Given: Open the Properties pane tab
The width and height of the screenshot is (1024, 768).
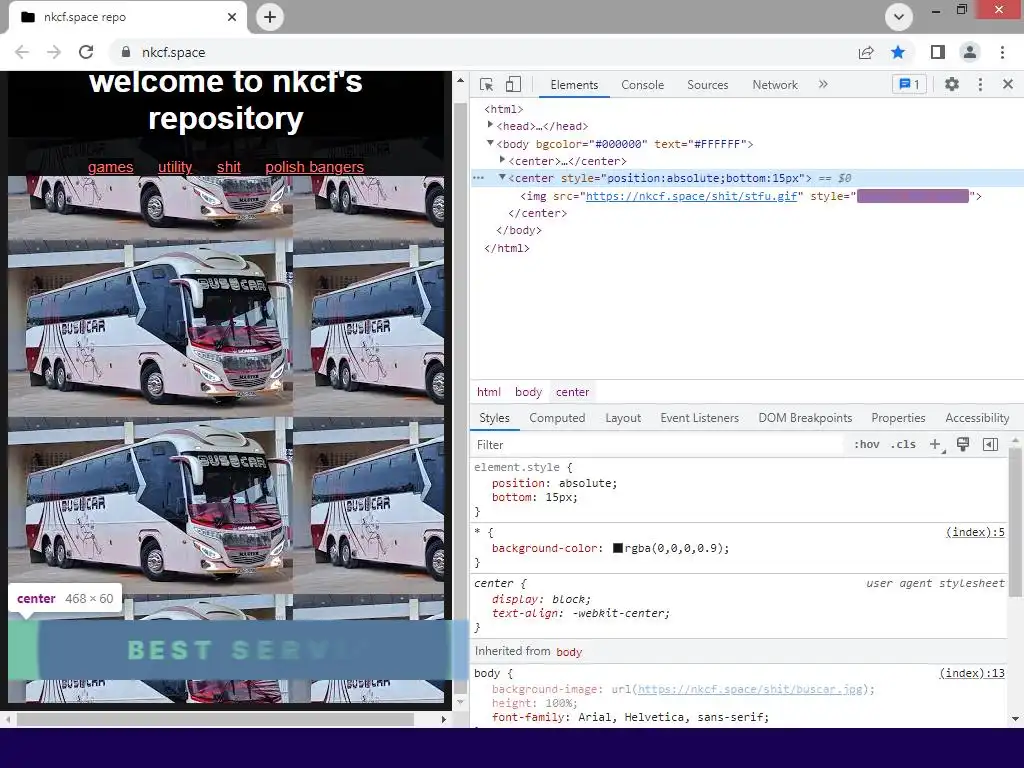Looking at the screenshot, I should click(898, 418).
